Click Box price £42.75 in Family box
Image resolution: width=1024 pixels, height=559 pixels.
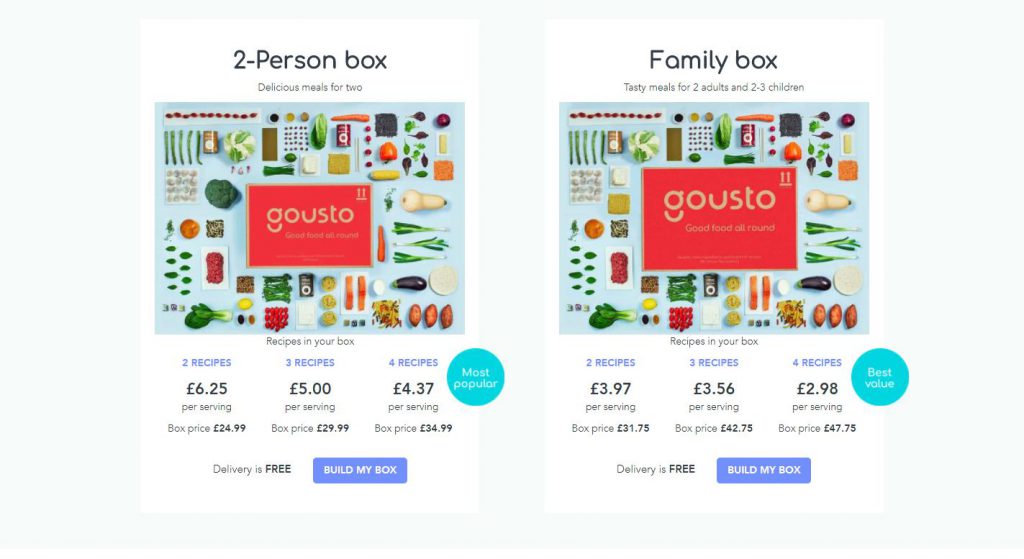(714, 428)
